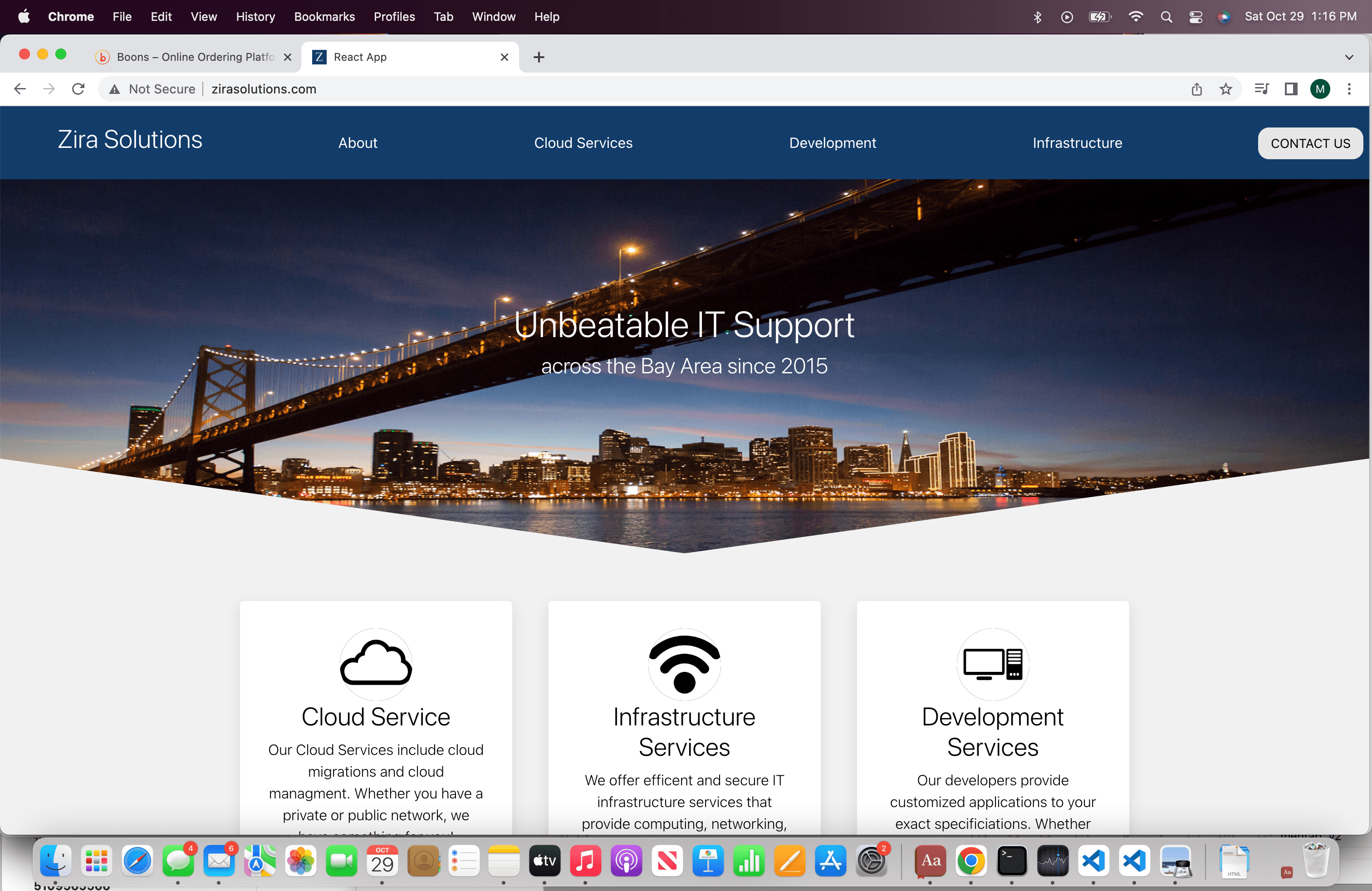
Task: Click the Zira Solutions site logo
Action: click(x=130, y=139)
